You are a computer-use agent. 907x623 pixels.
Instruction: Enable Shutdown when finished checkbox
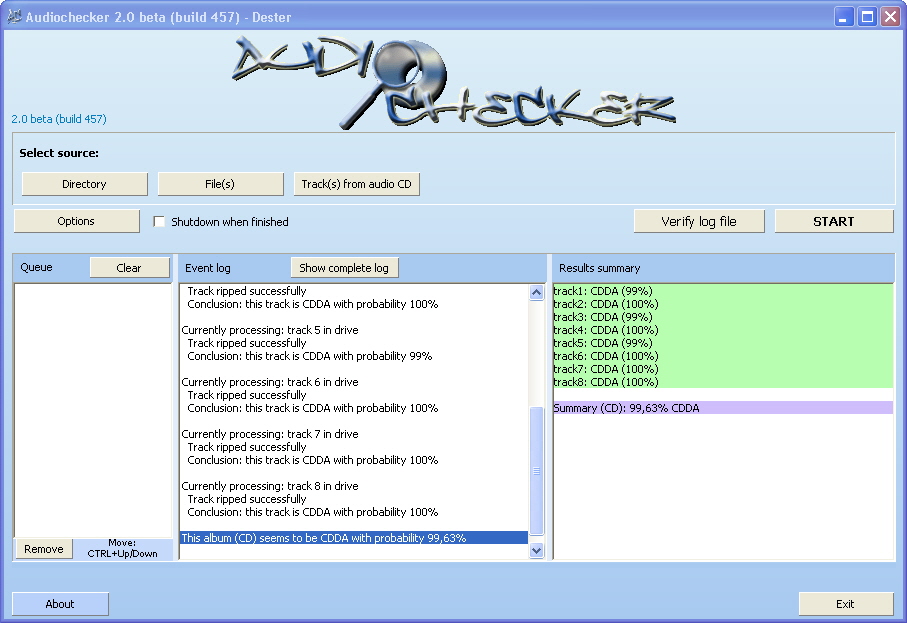[159, 222]
